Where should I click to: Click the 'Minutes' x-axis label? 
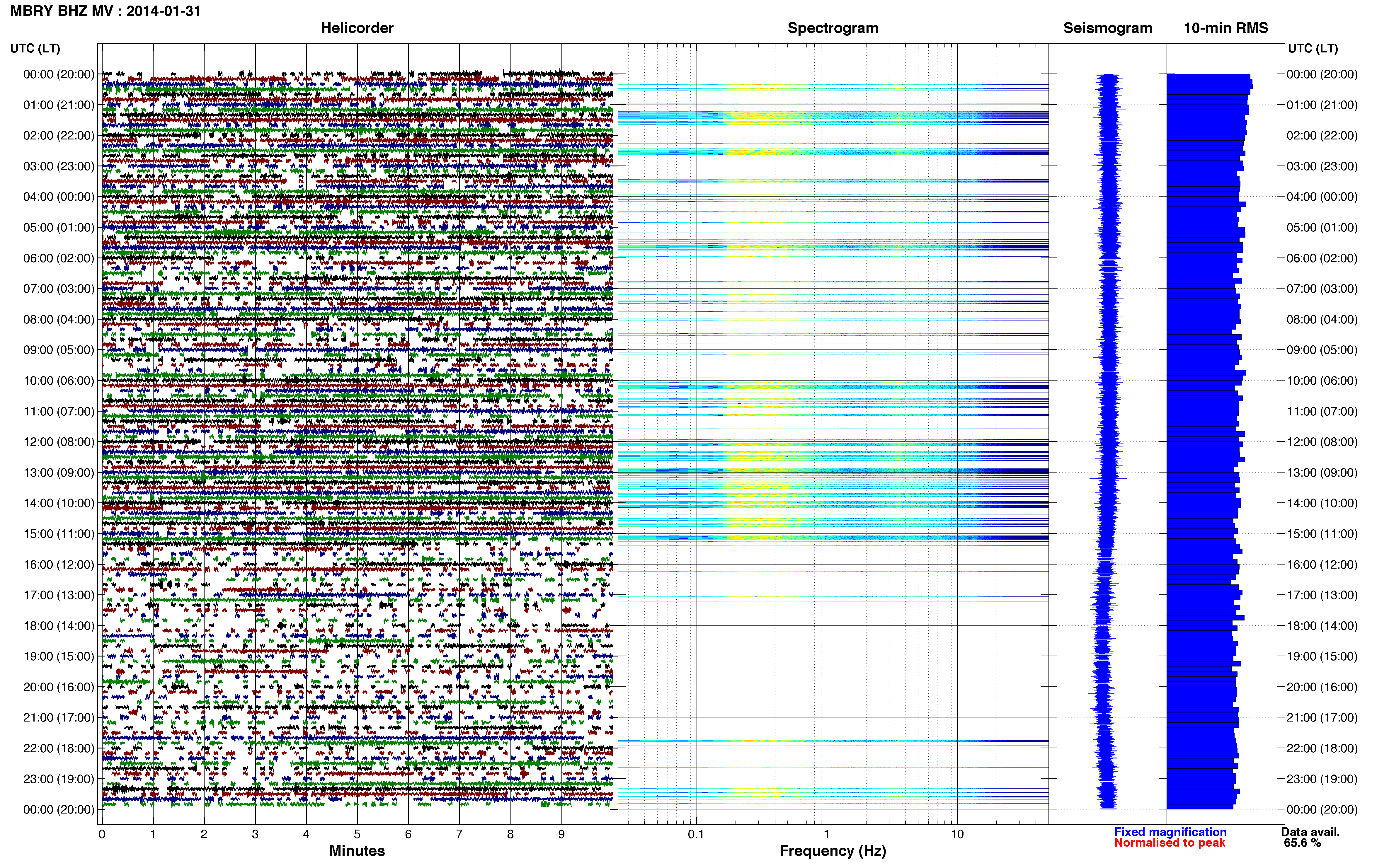point(357,851)
